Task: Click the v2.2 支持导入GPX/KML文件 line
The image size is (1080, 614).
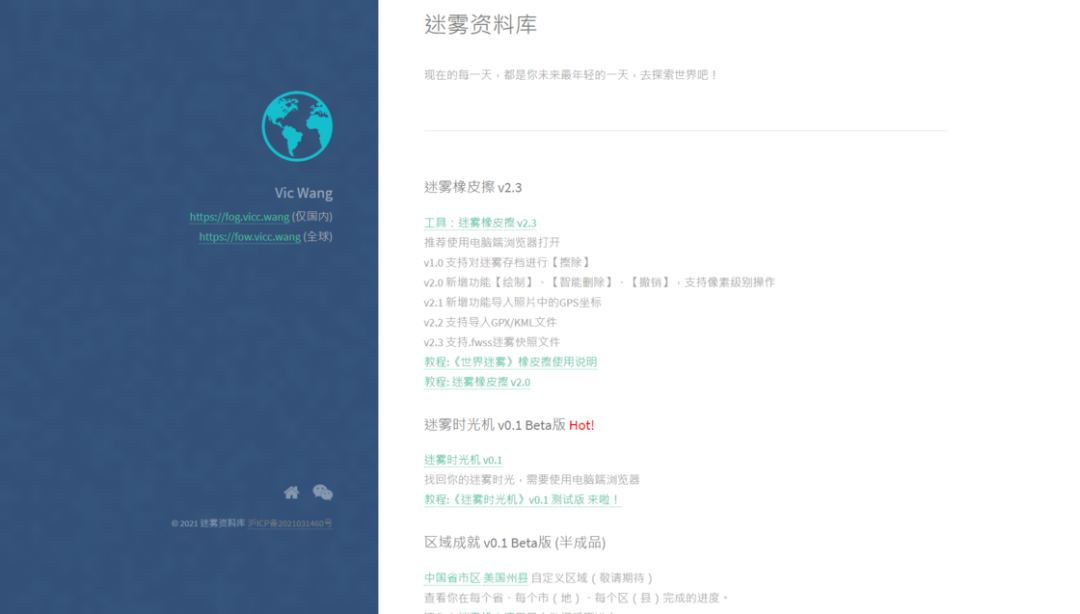Action: (490, 323)
